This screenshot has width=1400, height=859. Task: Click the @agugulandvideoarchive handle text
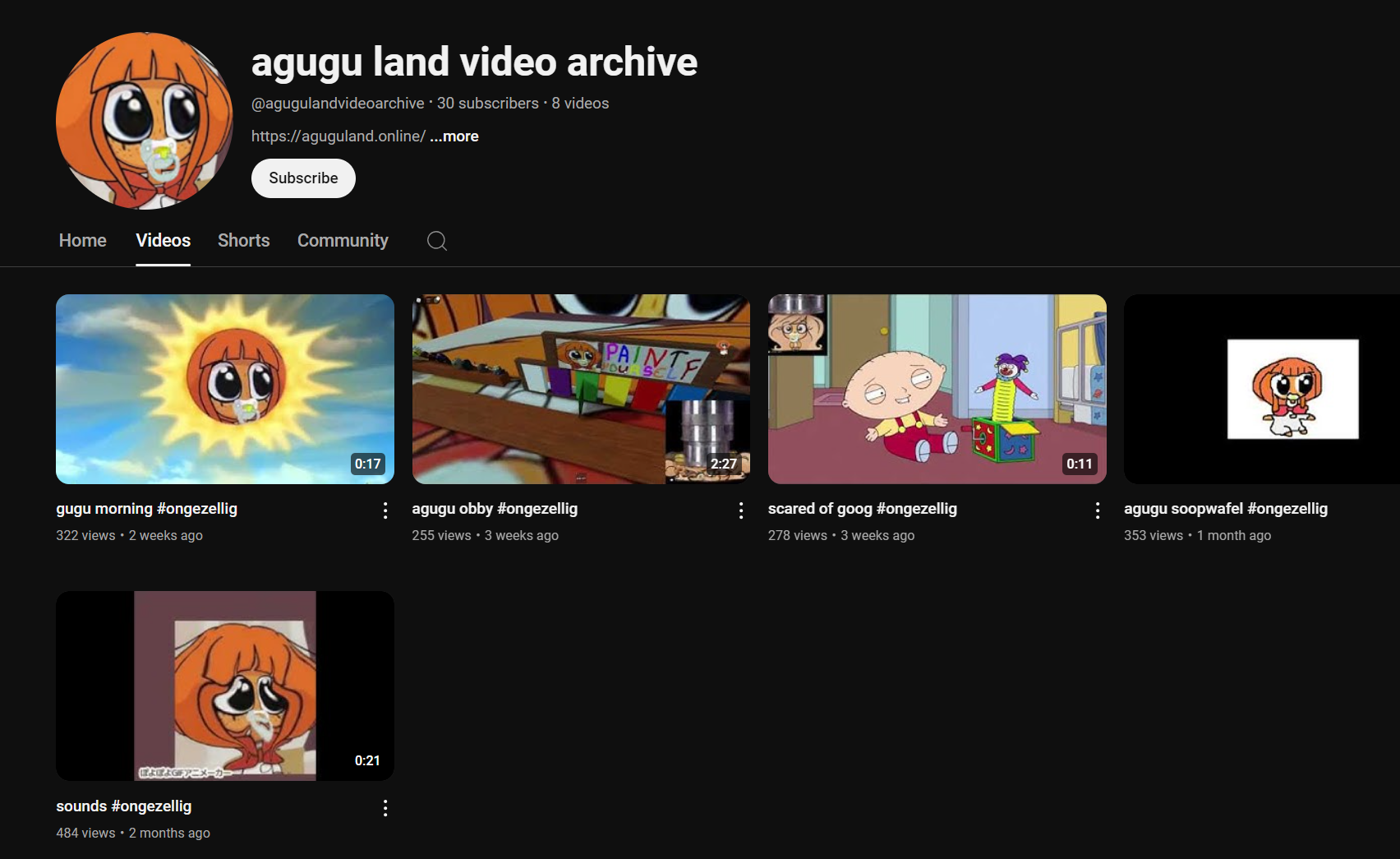(x=338, y=104)
